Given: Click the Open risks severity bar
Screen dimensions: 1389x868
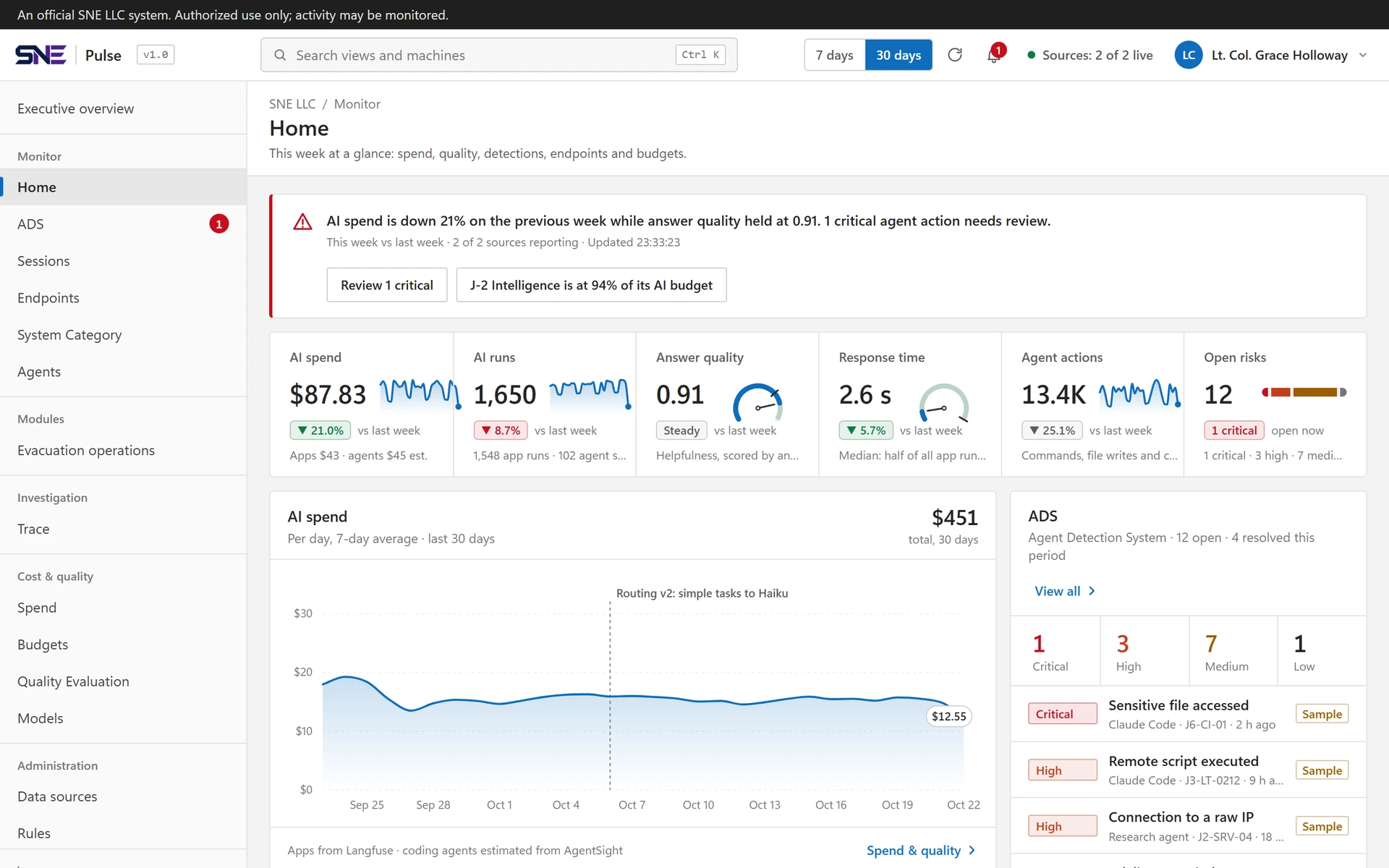Looking at the screenshot, I should (1304, 392).
